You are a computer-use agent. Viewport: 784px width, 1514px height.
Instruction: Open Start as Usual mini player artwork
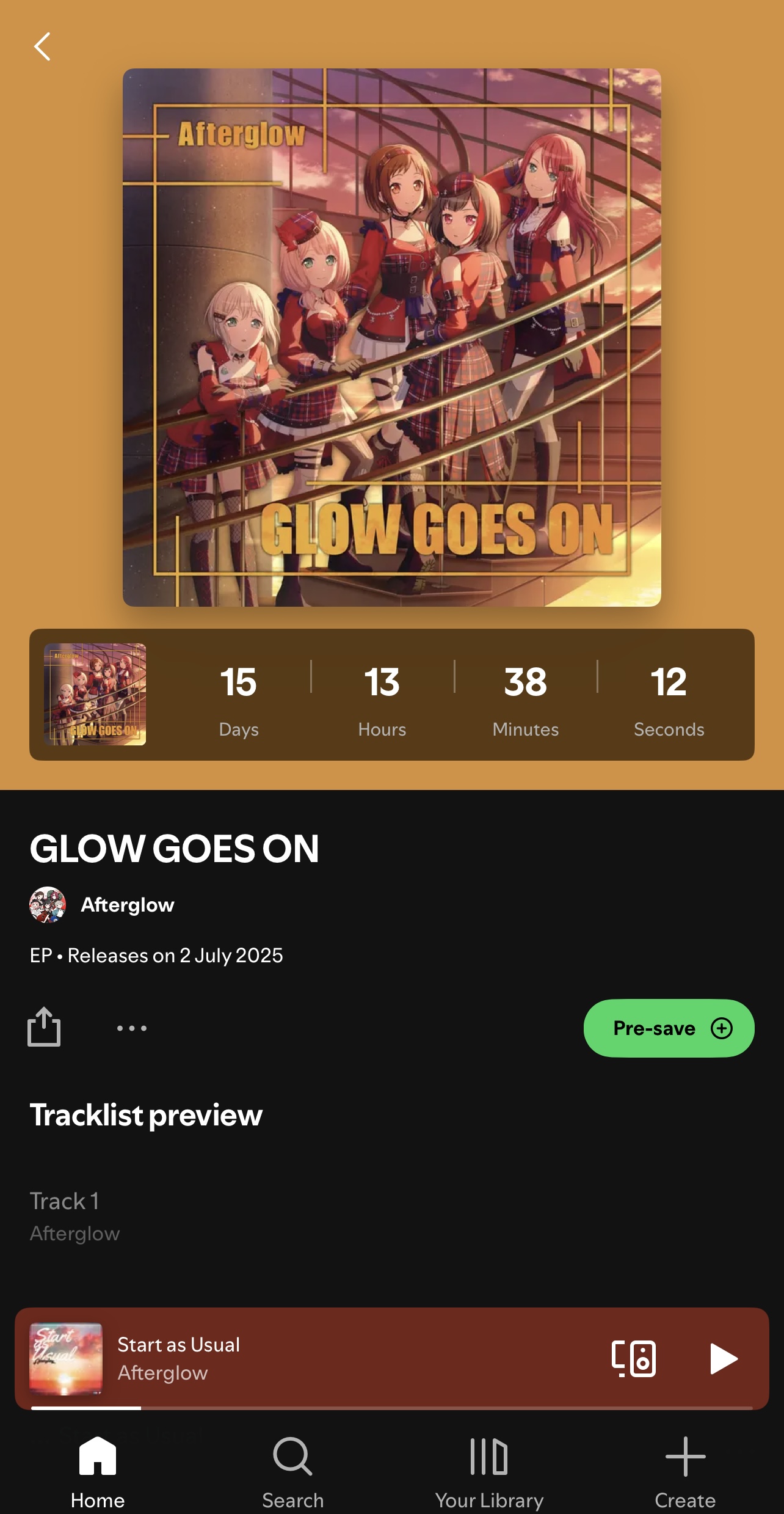point(66,1359)
